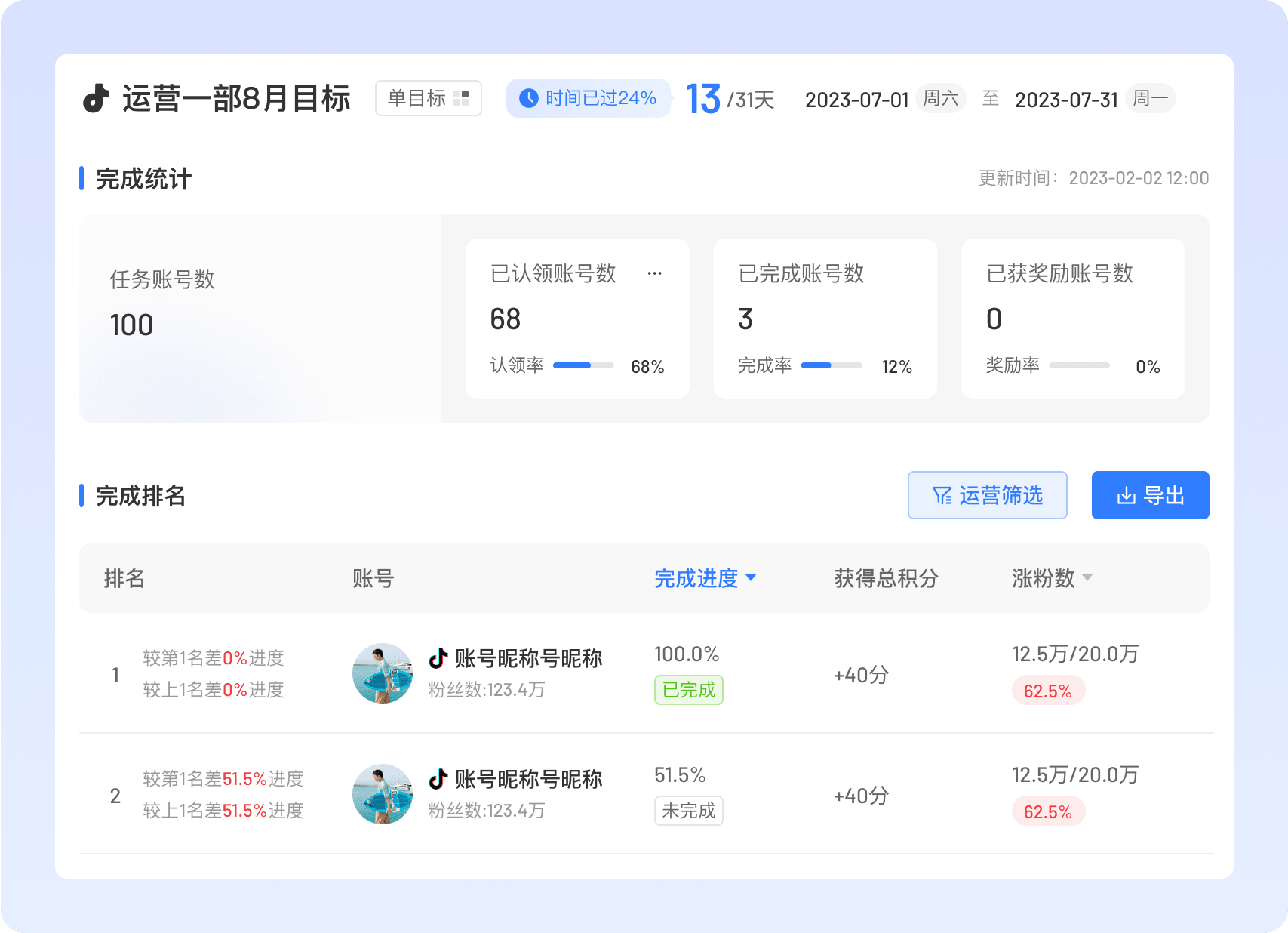1288x933 pixels.
Task: Click the 周六 weekday tag
Action: click(x=941, y=98)
